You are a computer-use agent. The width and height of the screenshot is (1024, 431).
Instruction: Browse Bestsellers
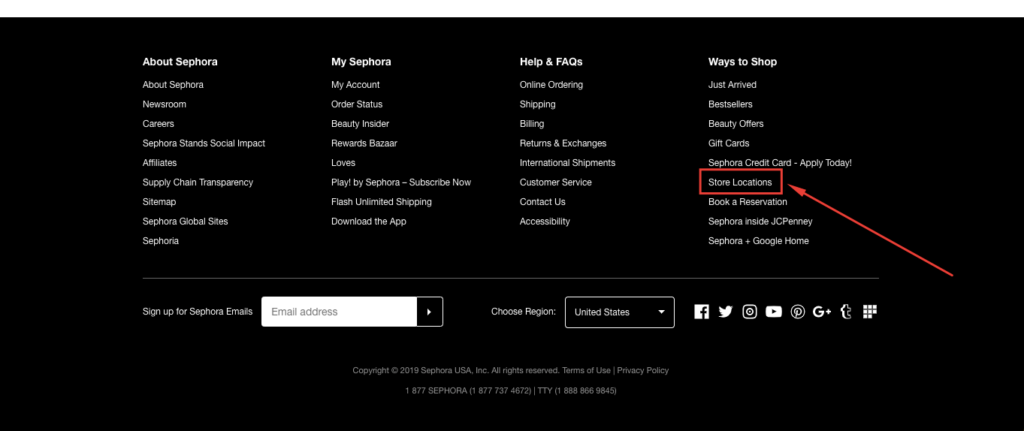tap(731, 104)
